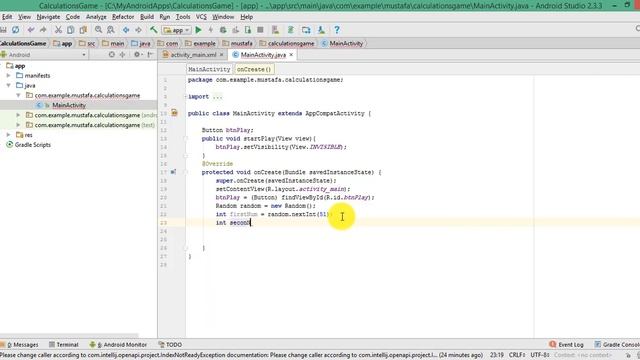Open the Help menu
This screenshot has width=640, height=360.
click(x=247, y=17)
